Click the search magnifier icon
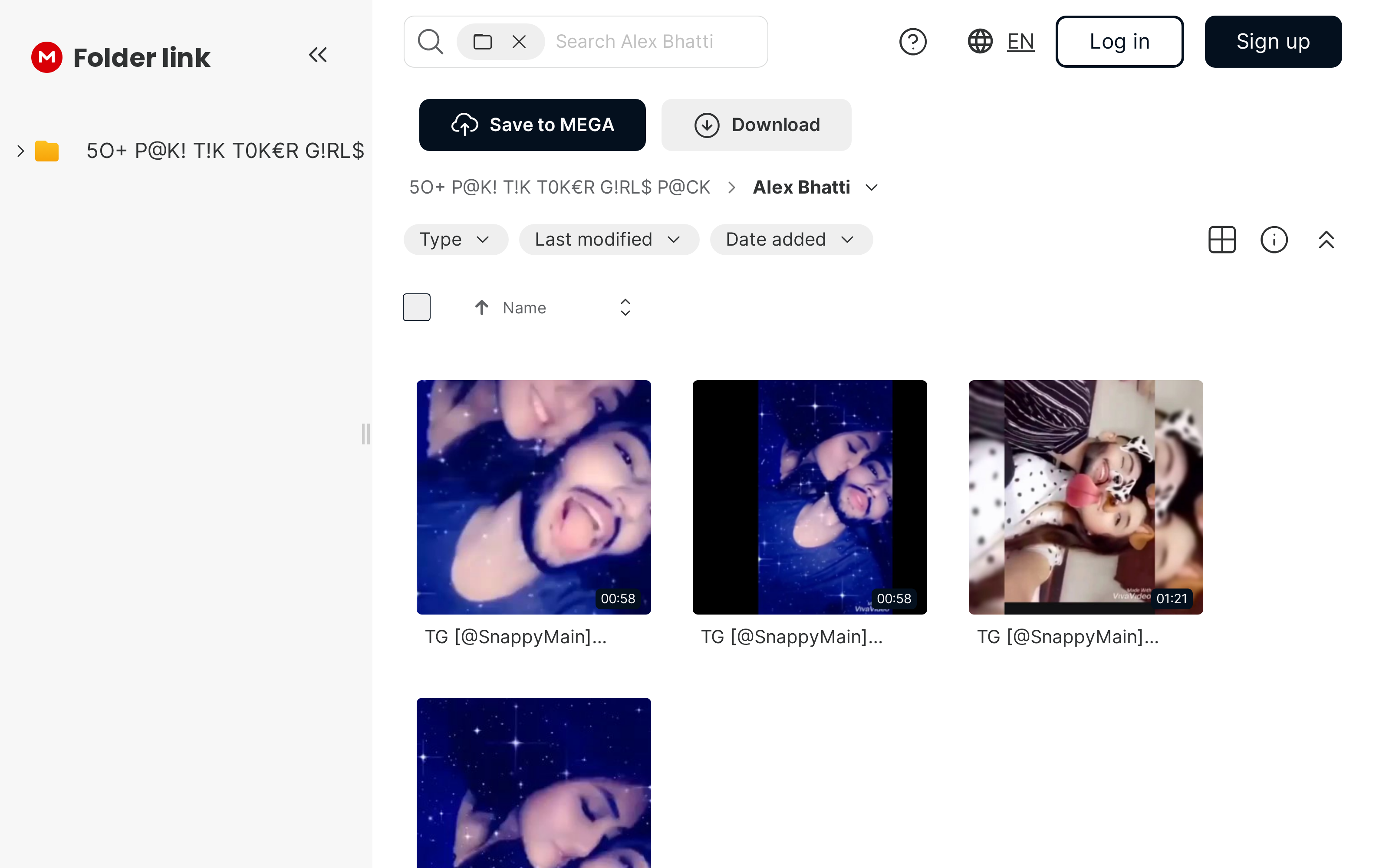This screenshot has height=868, width=1389. pyautogui.click(x=430, y=41)
